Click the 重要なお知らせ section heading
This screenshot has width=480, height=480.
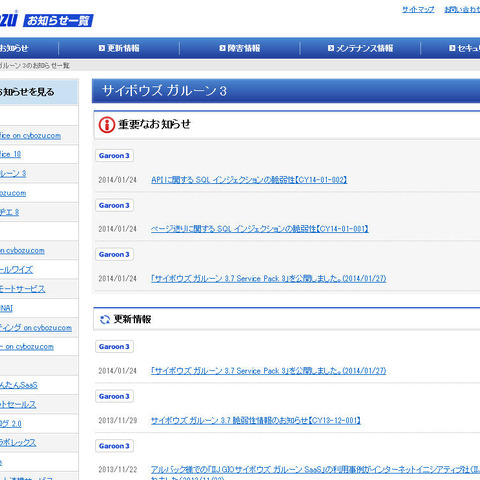[x=154, y=124]
